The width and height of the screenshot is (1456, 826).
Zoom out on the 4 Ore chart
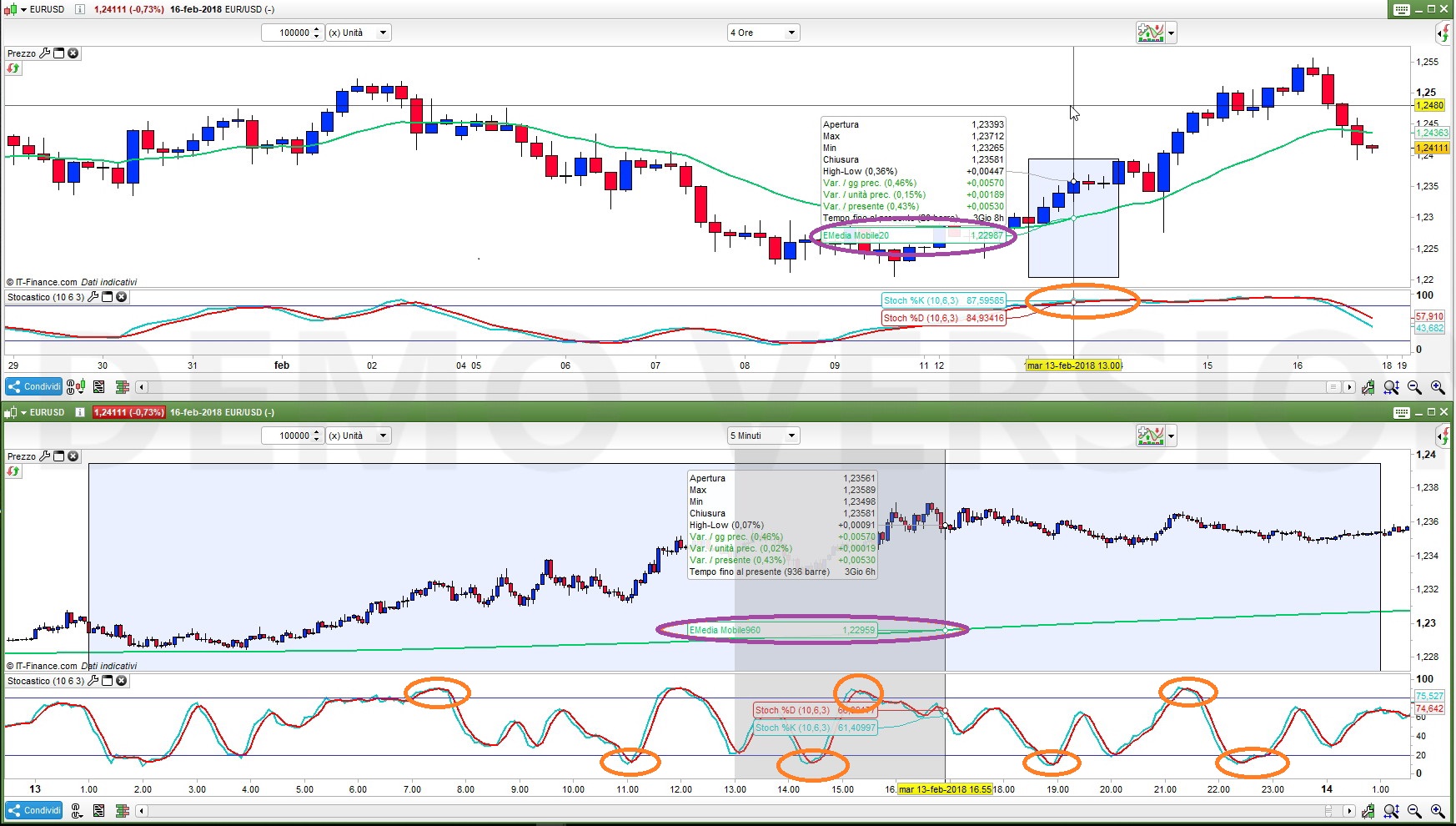[x=1414, y=387]
